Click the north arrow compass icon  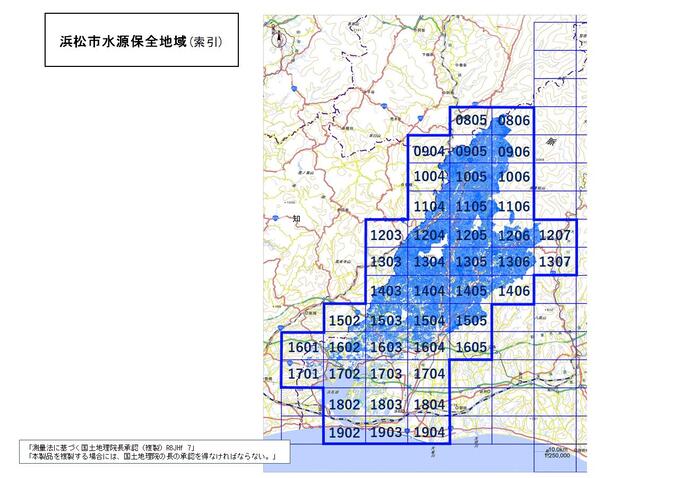[x=278, y=38]
